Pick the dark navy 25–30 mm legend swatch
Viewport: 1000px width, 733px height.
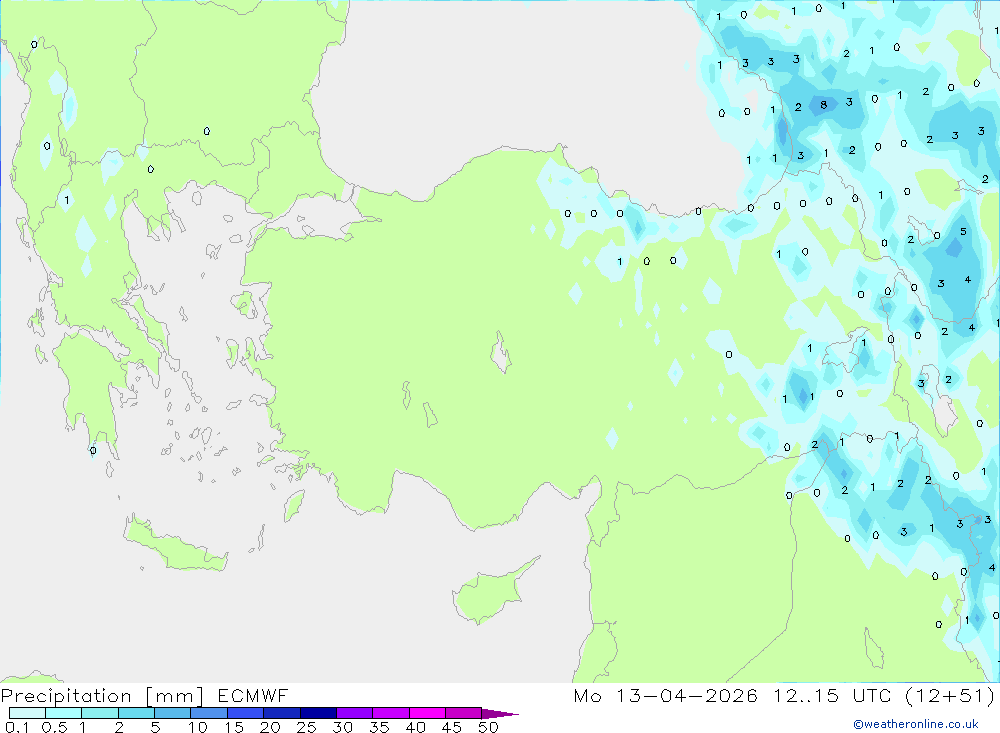[x=318, y=713]
